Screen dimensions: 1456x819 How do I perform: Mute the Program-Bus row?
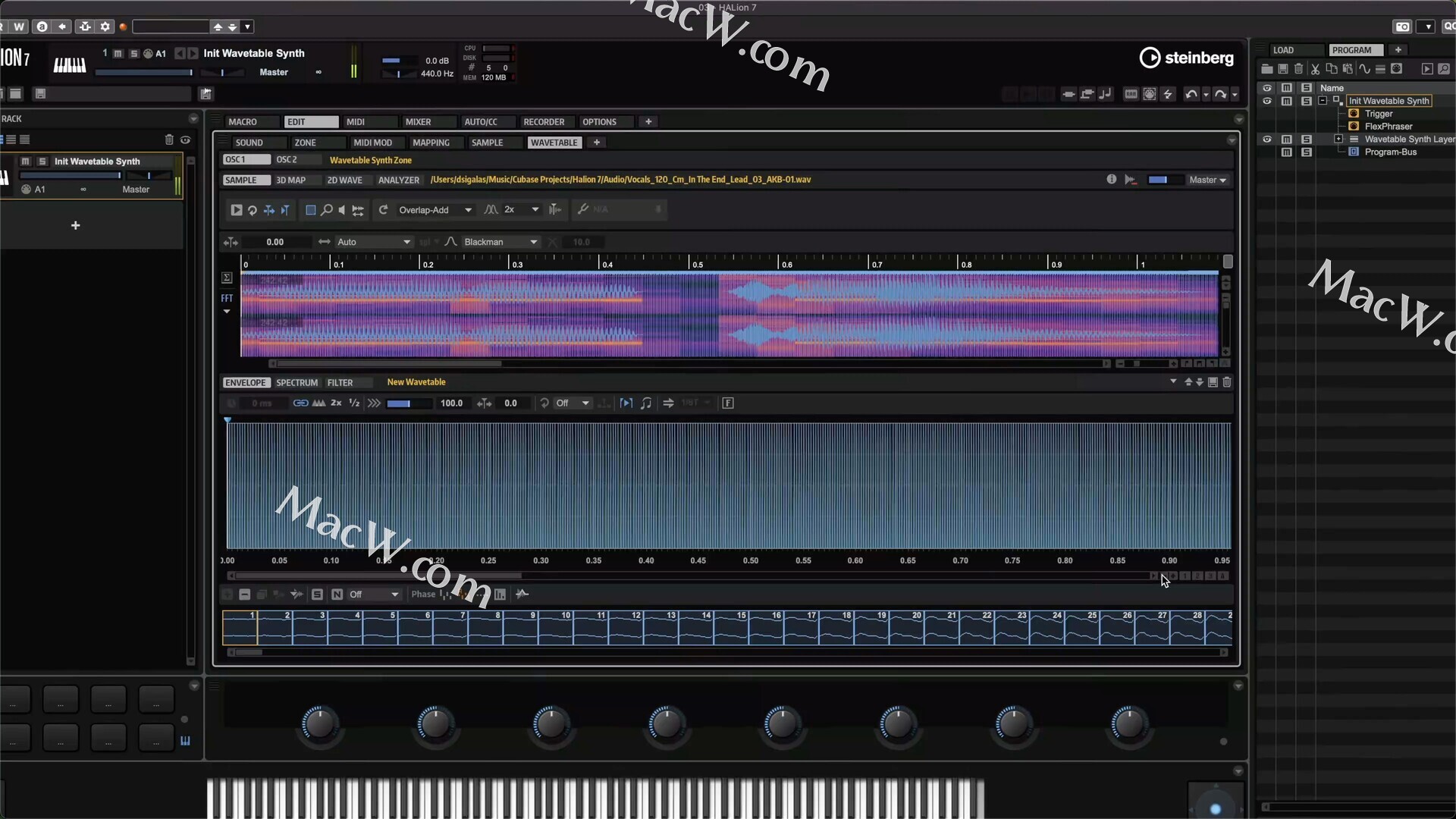click(1287, 152)
